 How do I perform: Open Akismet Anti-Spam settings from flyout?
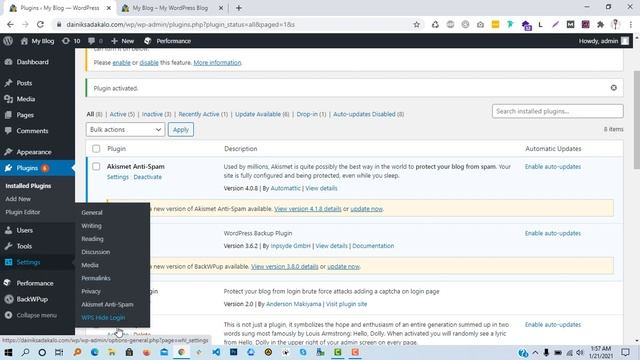(107, 304)
